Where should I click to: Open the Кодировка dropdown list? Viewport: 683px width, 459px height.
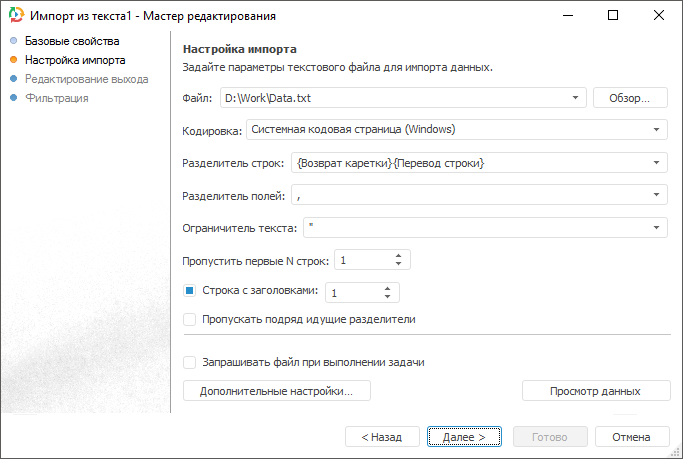pos(656,129)
